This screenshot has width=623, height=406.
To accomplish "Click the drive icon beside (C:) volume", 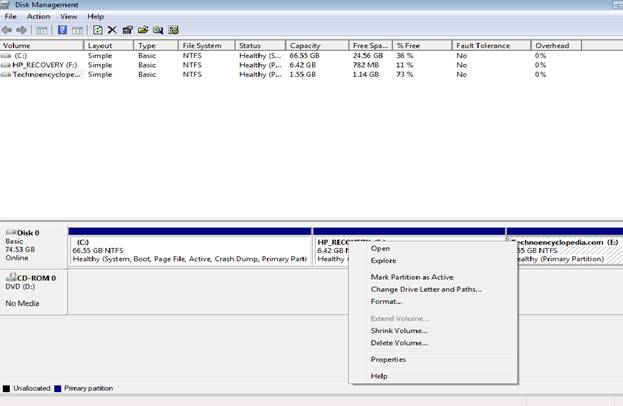I will 6,56.
